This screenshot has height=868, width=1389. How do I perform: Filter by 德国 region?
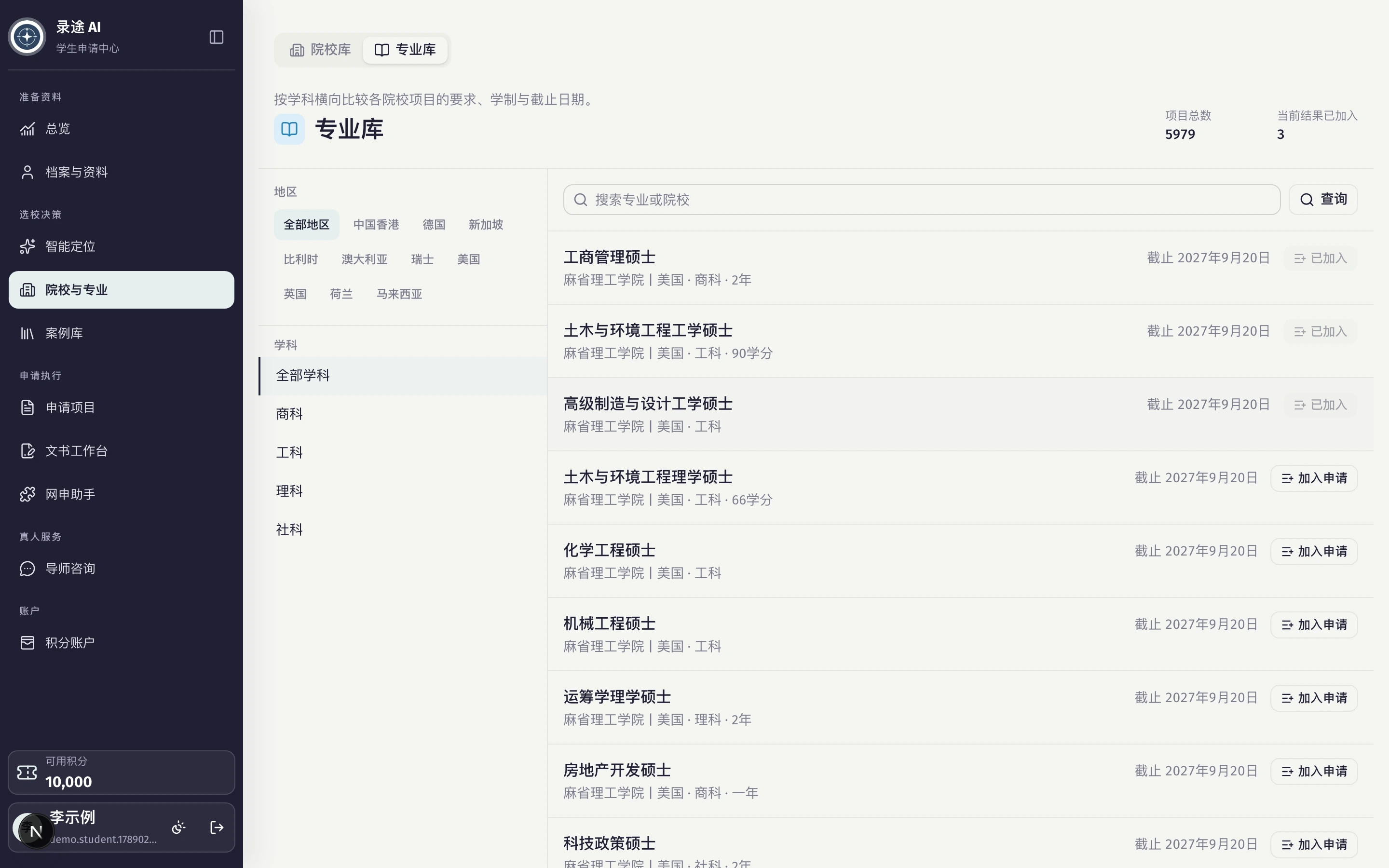(x=434, y=224)
